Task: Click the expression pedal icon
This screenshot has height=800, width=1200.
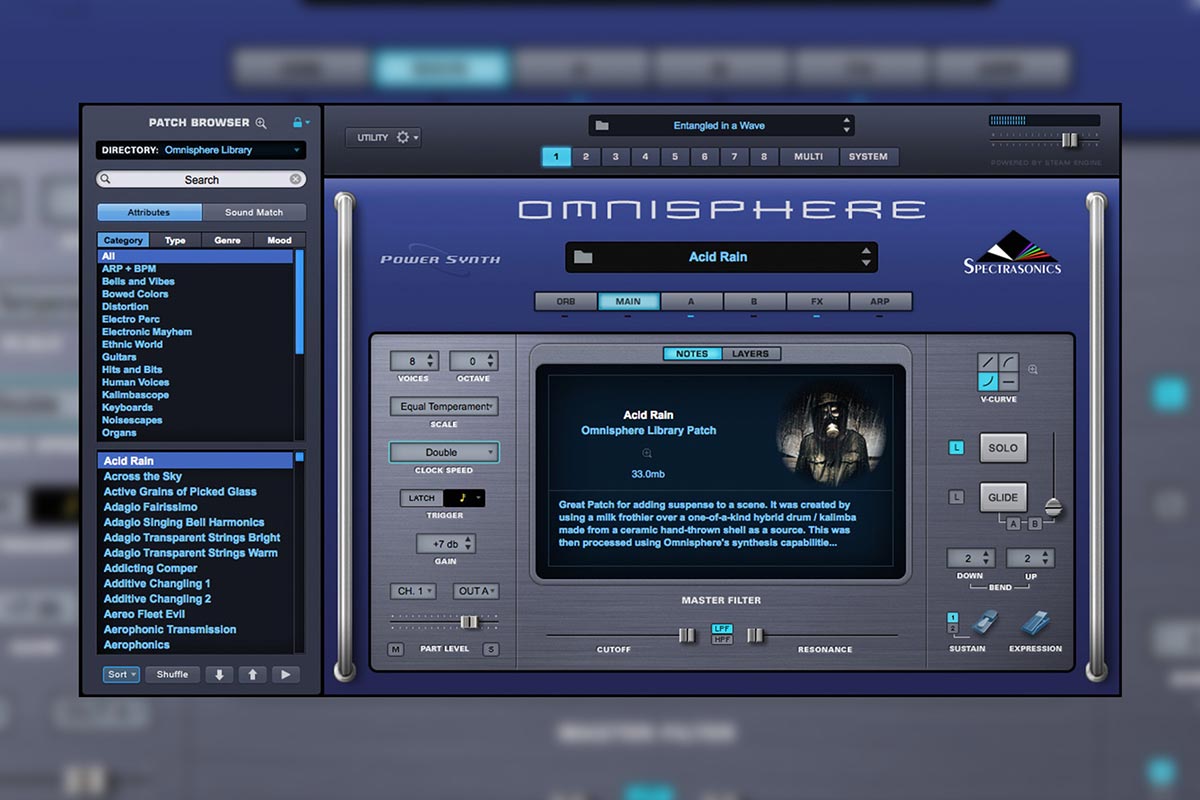Action: (x=1035, y=623)
